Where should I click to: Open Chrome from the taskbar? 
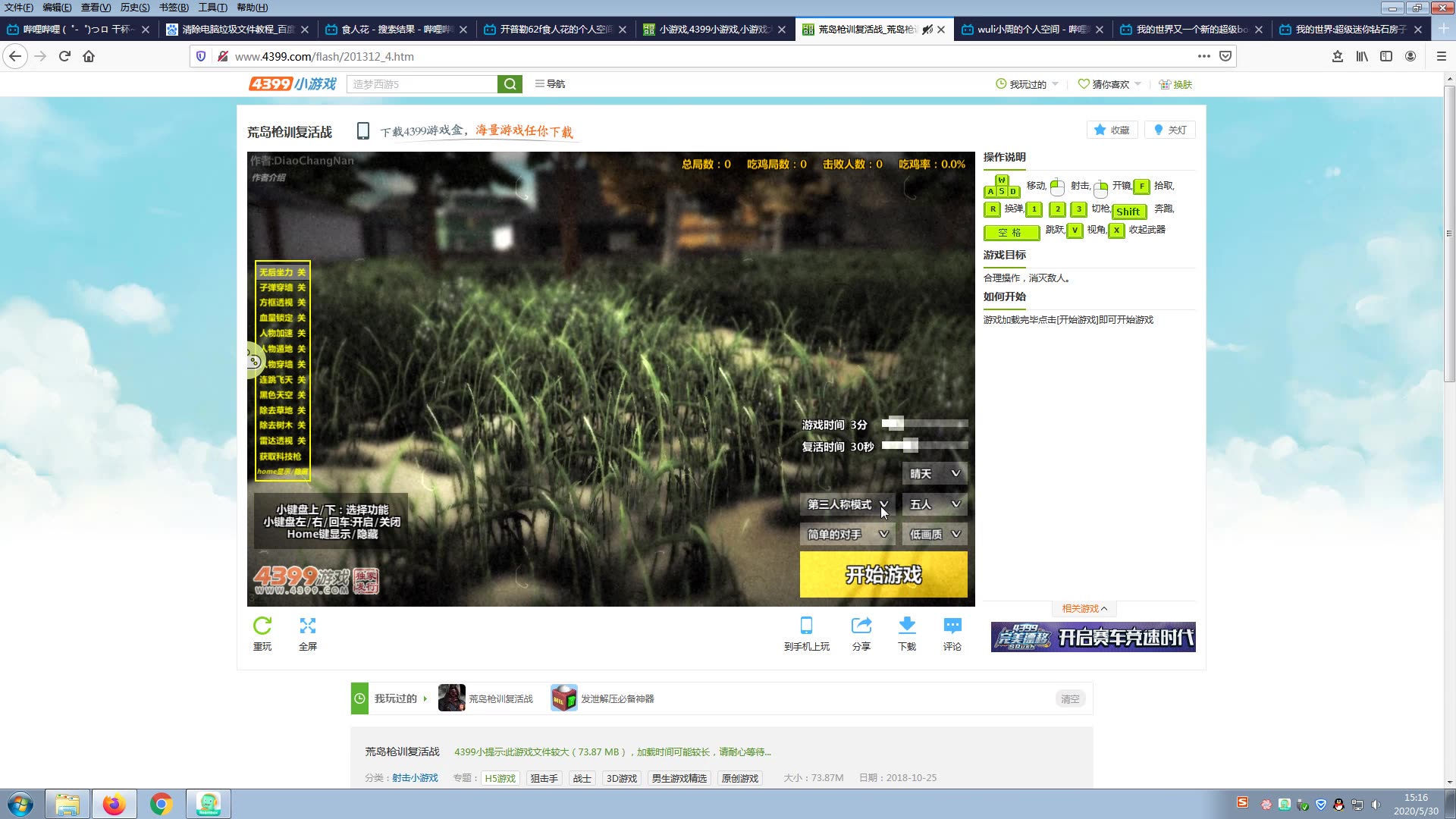(162, 804)
